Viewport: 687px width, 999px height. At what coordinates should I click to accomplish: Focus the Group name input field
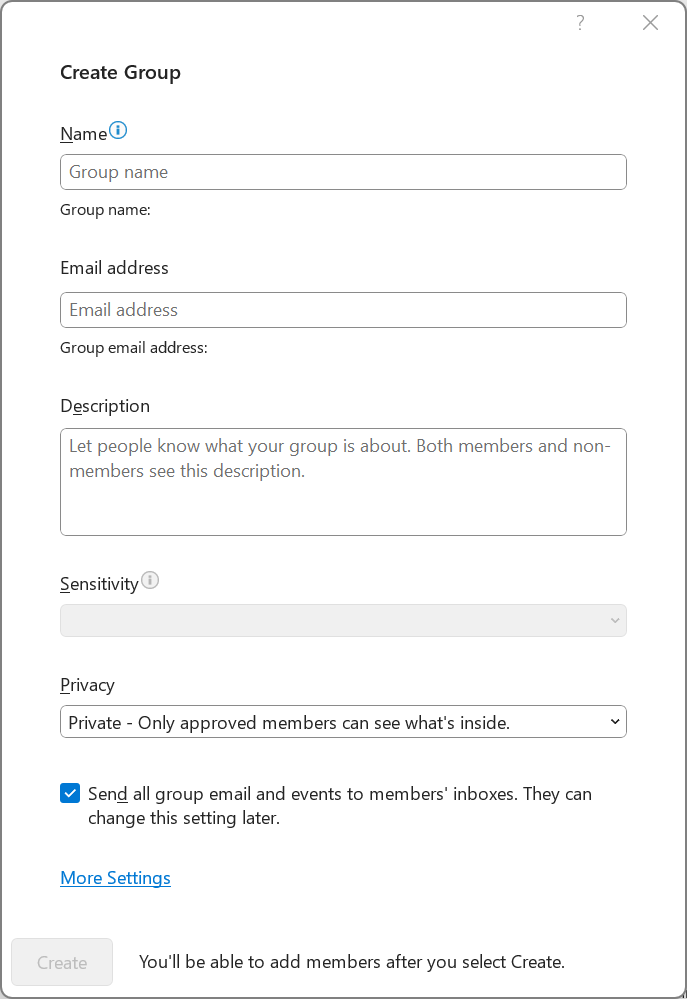click(x=344, y=172)
